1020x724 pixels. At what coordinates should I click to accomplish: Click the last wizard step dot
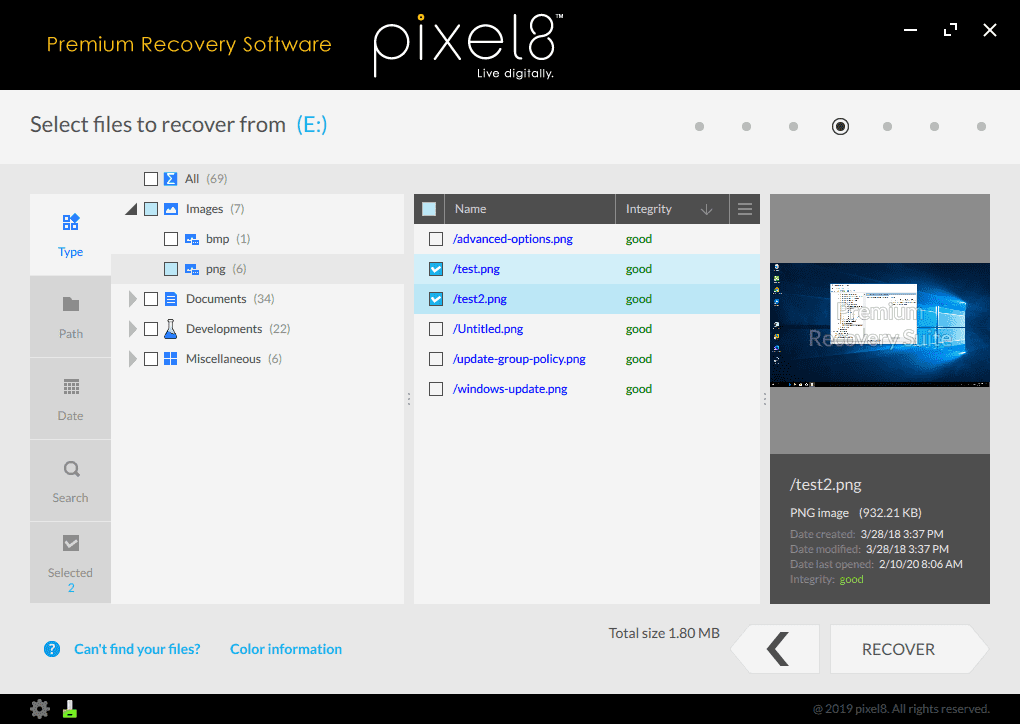pos(981,126)
